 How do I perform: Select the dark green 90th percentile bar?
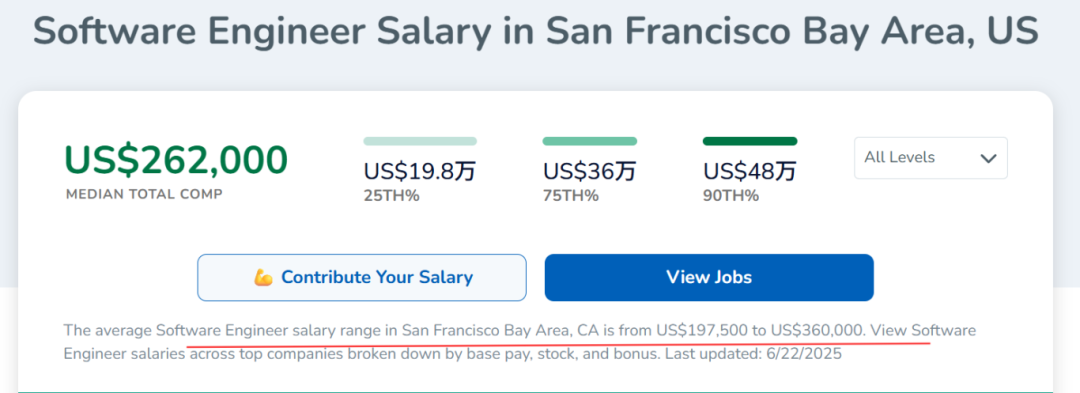pos(750,141)
